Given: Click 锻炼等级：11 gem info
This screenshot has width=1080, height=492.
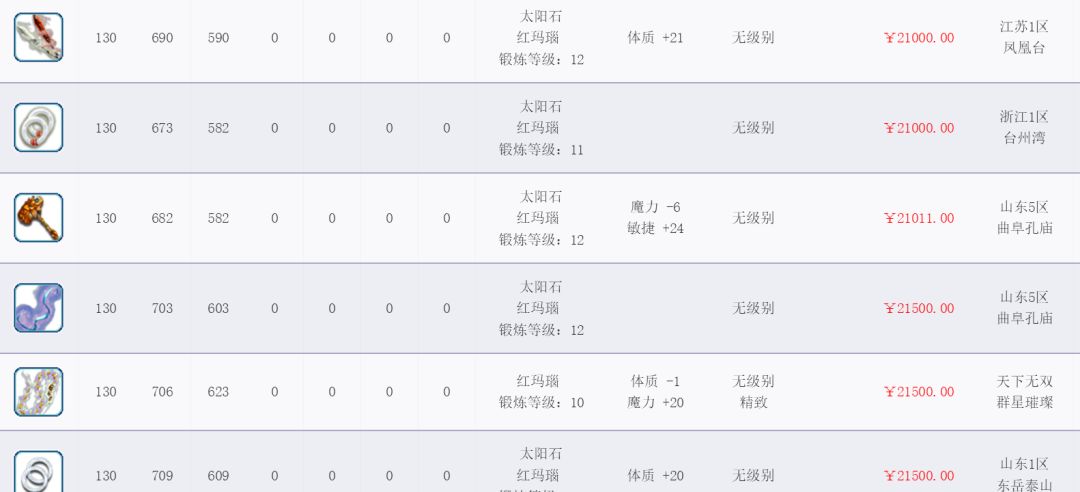Looking at the screenshot, I should 541,150.
